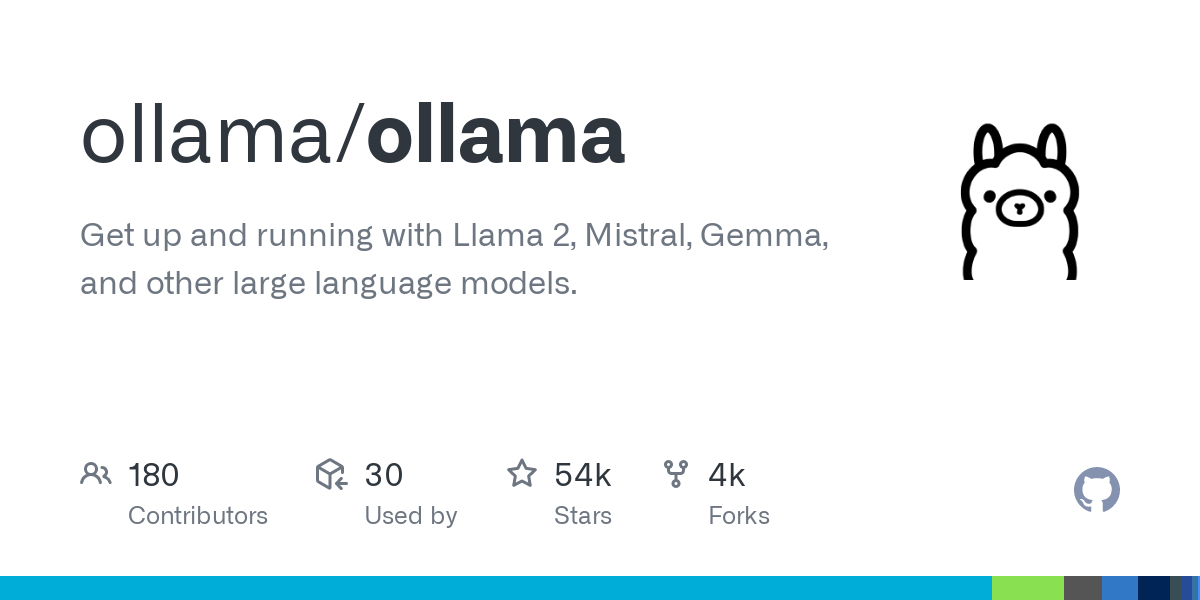Screen dimensions: 1200x600
Task: Click the contributors people icon
Action: point(96,474)
